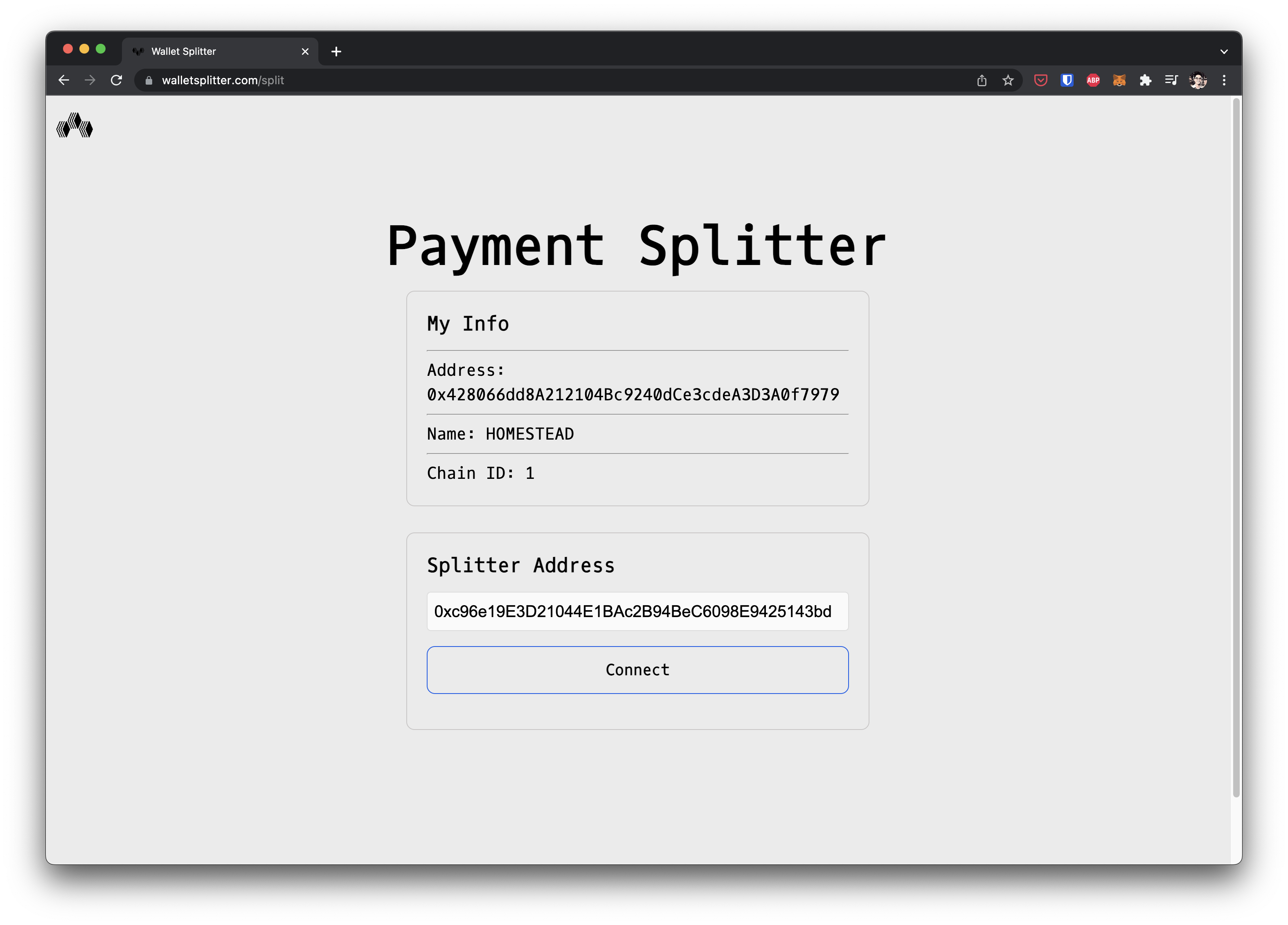Open the Chrome profile avatar

[1198, 80]
